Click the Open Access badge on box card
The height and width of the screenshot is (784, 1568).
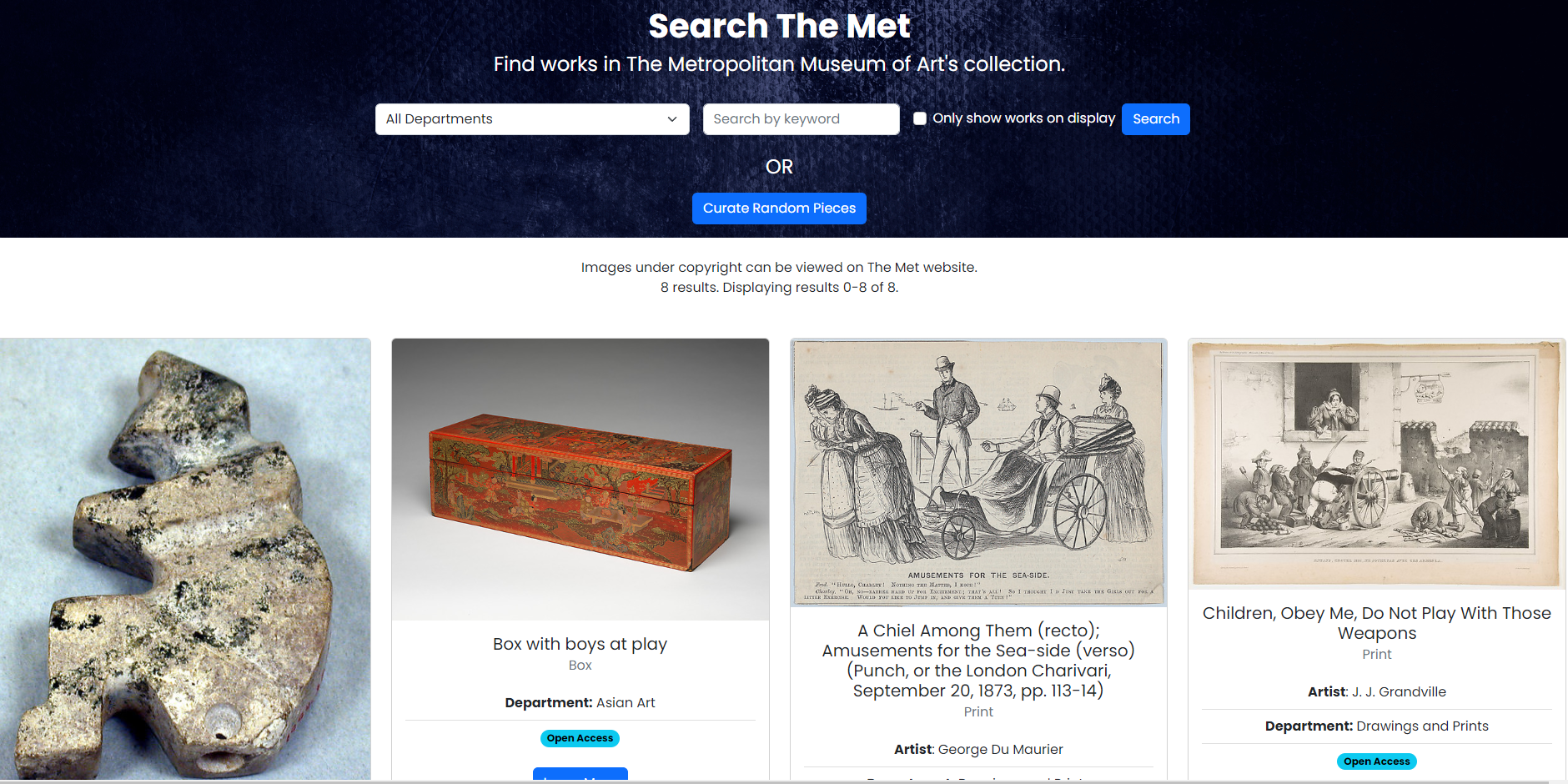pyautogui.click(x=580, y=737)
